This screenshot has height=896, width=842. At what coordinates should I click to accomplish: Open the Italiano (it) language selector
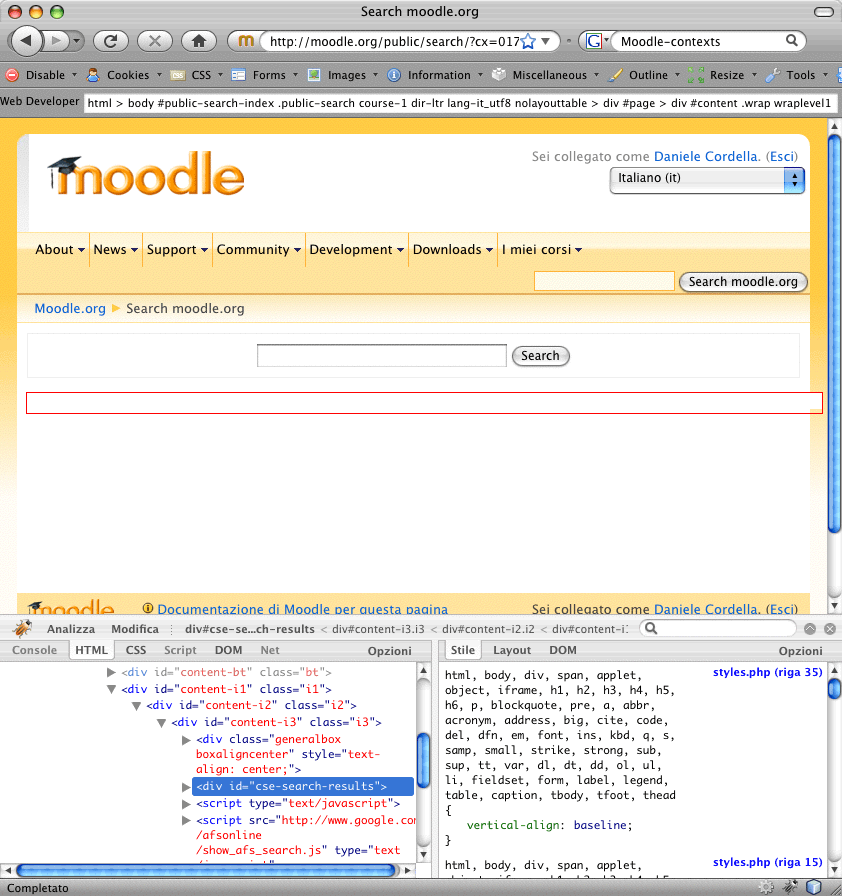point(707,180)
